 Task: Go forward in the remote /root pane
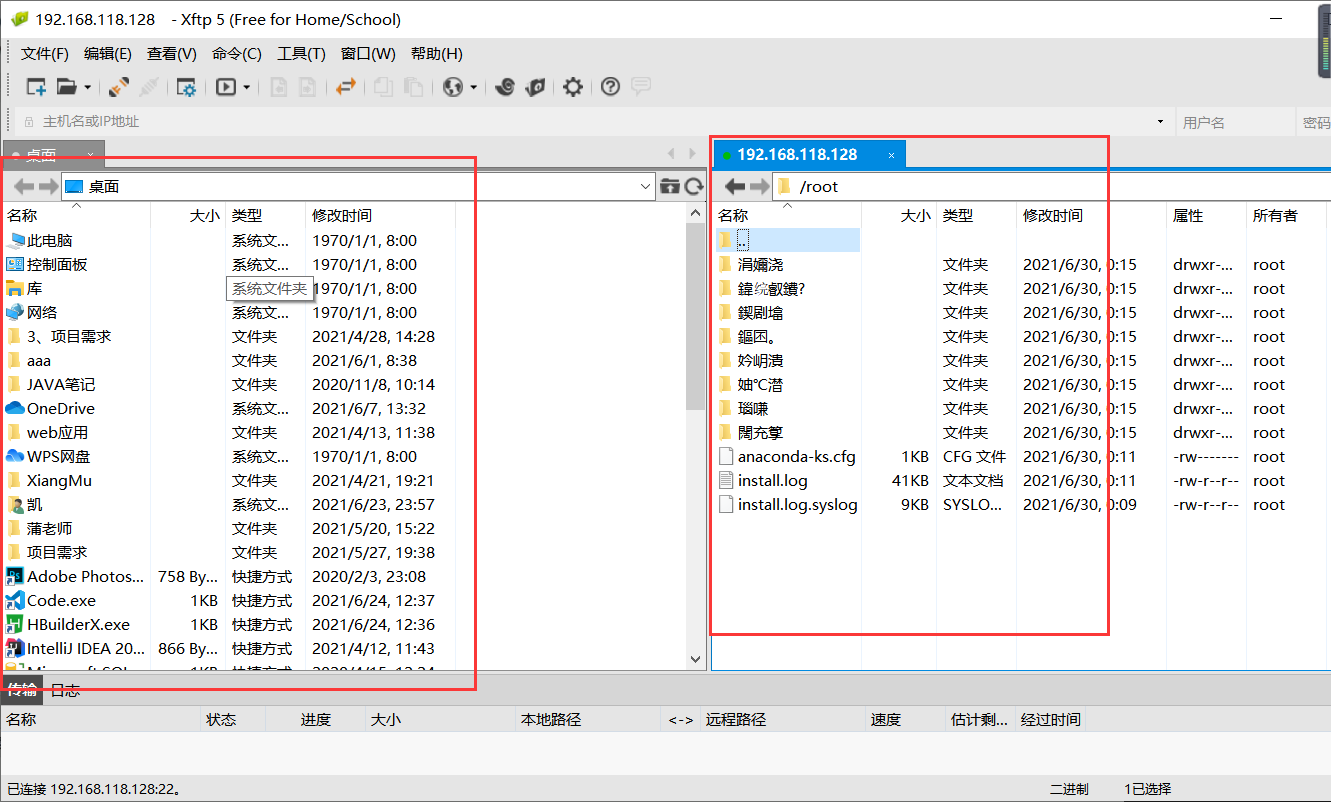pyautogui.click(x=759, y=186)
